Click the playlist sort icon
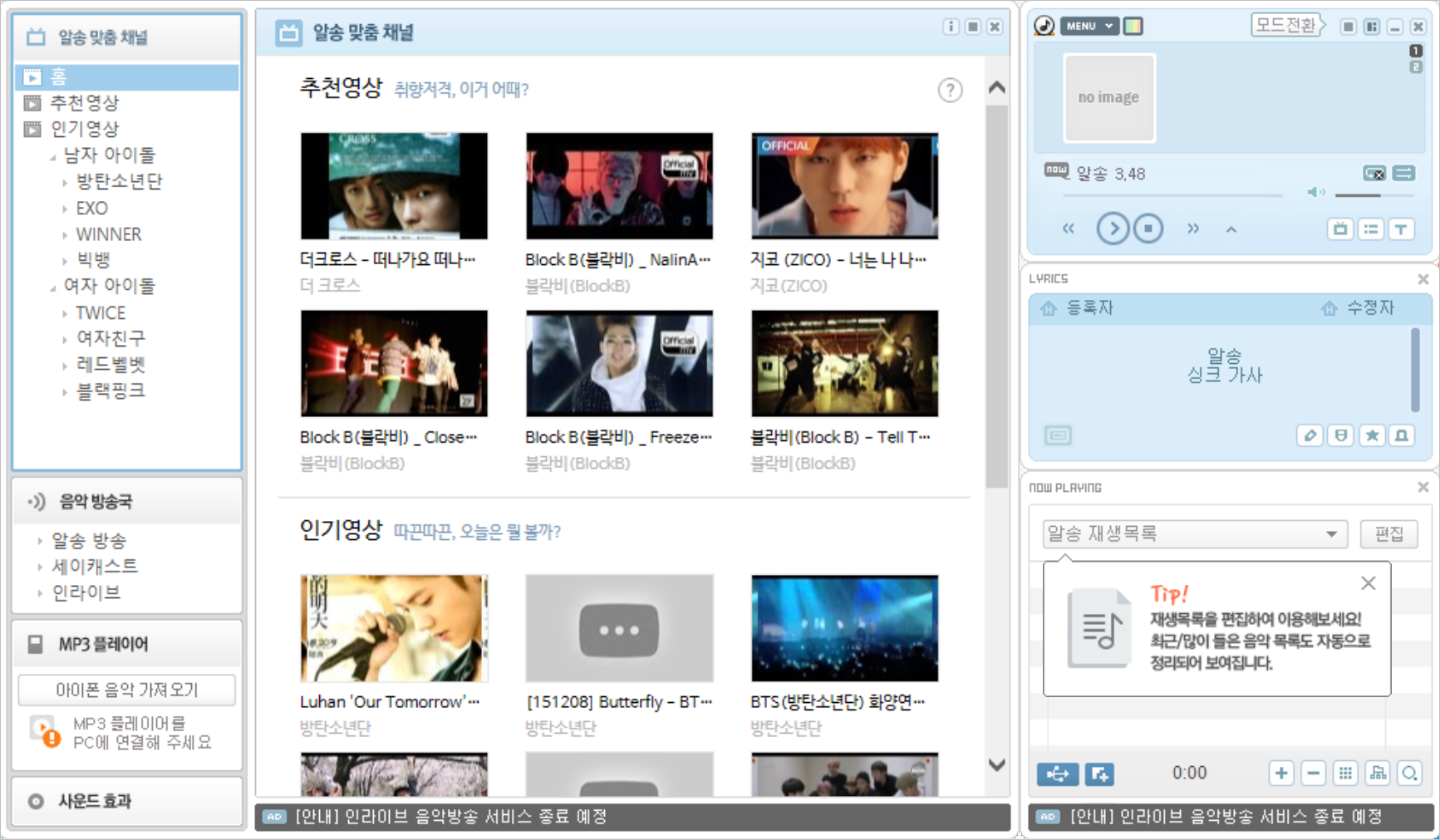The height and width of the screenshot is (840, 1440). point(1378,774)
